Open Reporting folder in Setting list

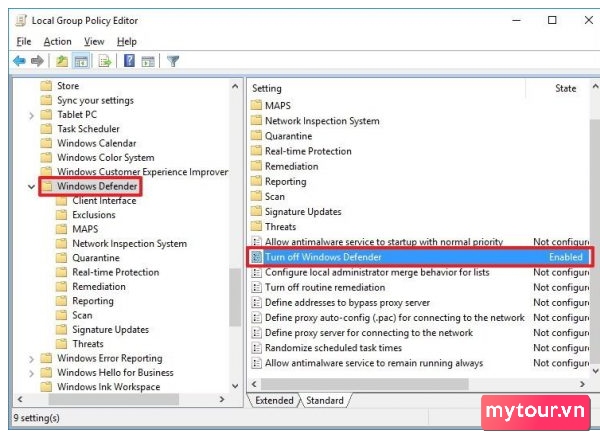tap(286, 181)
